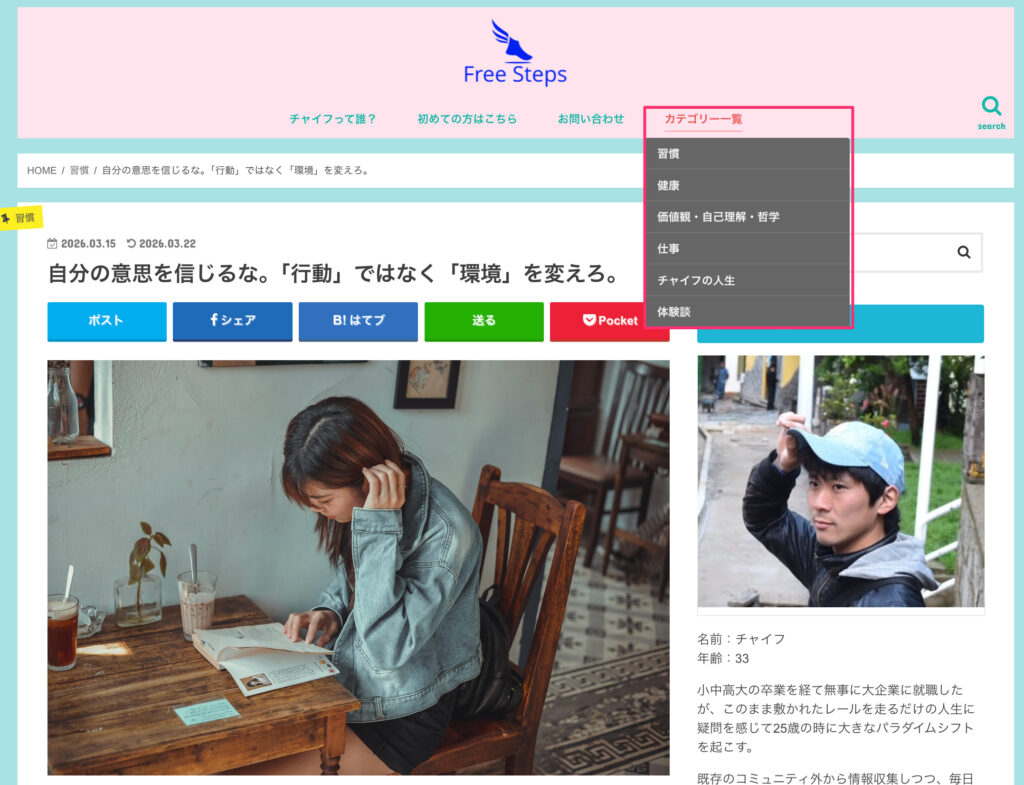Open the 初めての方はこちら nav link
This screenshot has height=785, width=1024.
(x=467, y=119)
